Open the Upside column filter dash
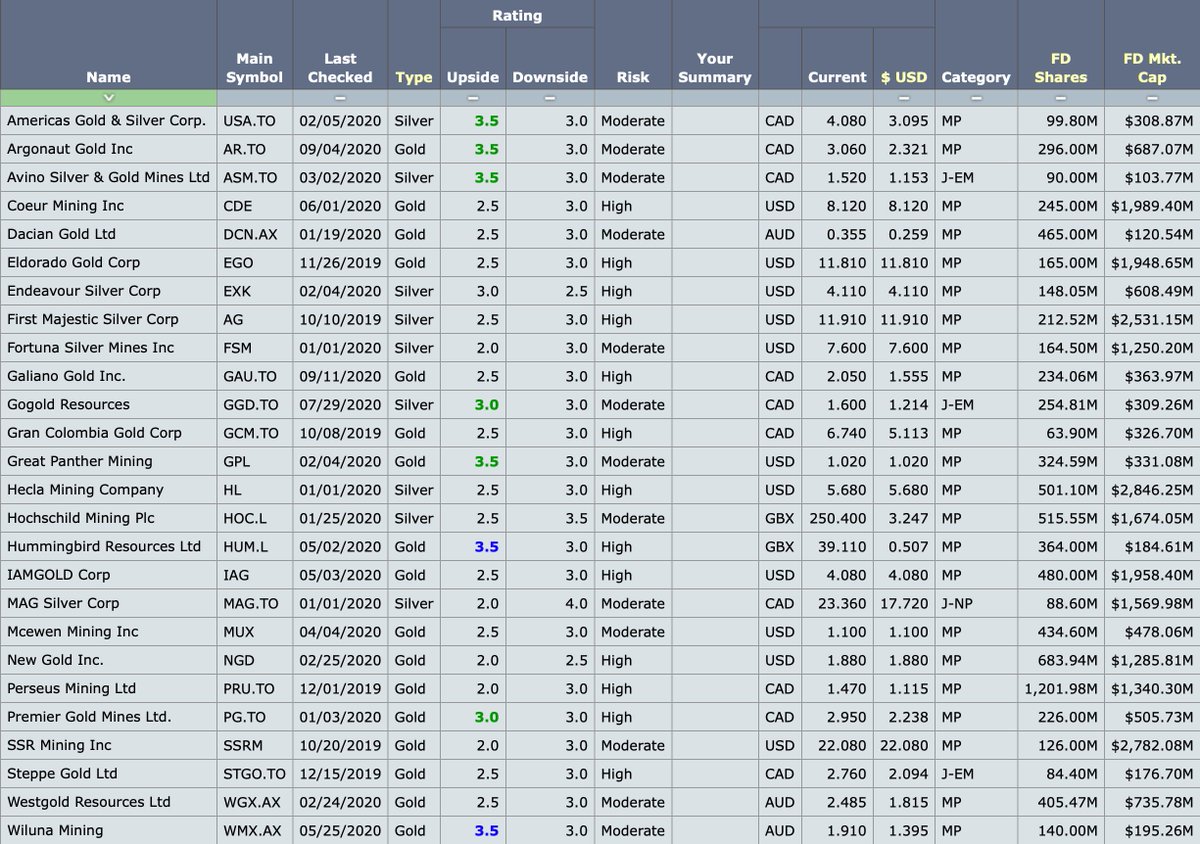1200x844 pixels. click(x=473, y=98)
